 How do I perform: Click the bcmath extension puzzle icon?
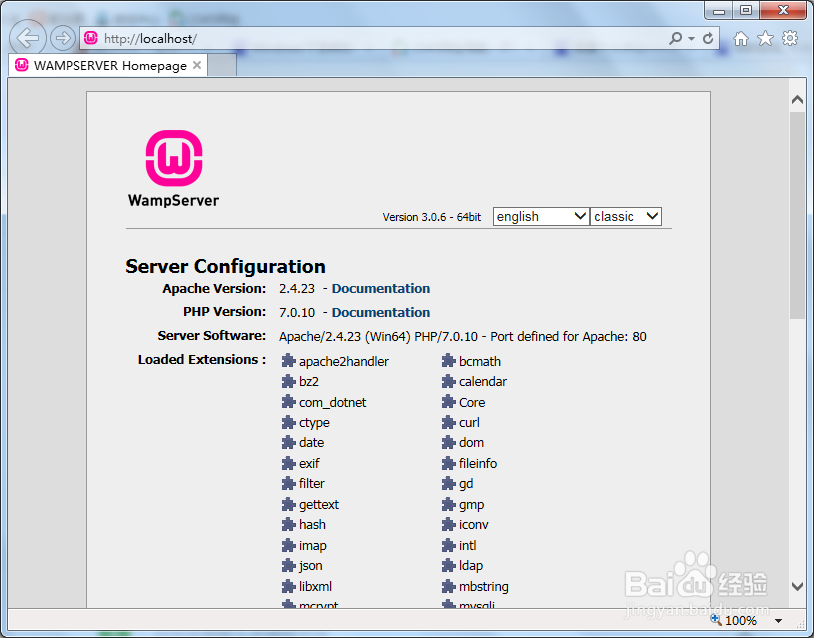(449, 361)
